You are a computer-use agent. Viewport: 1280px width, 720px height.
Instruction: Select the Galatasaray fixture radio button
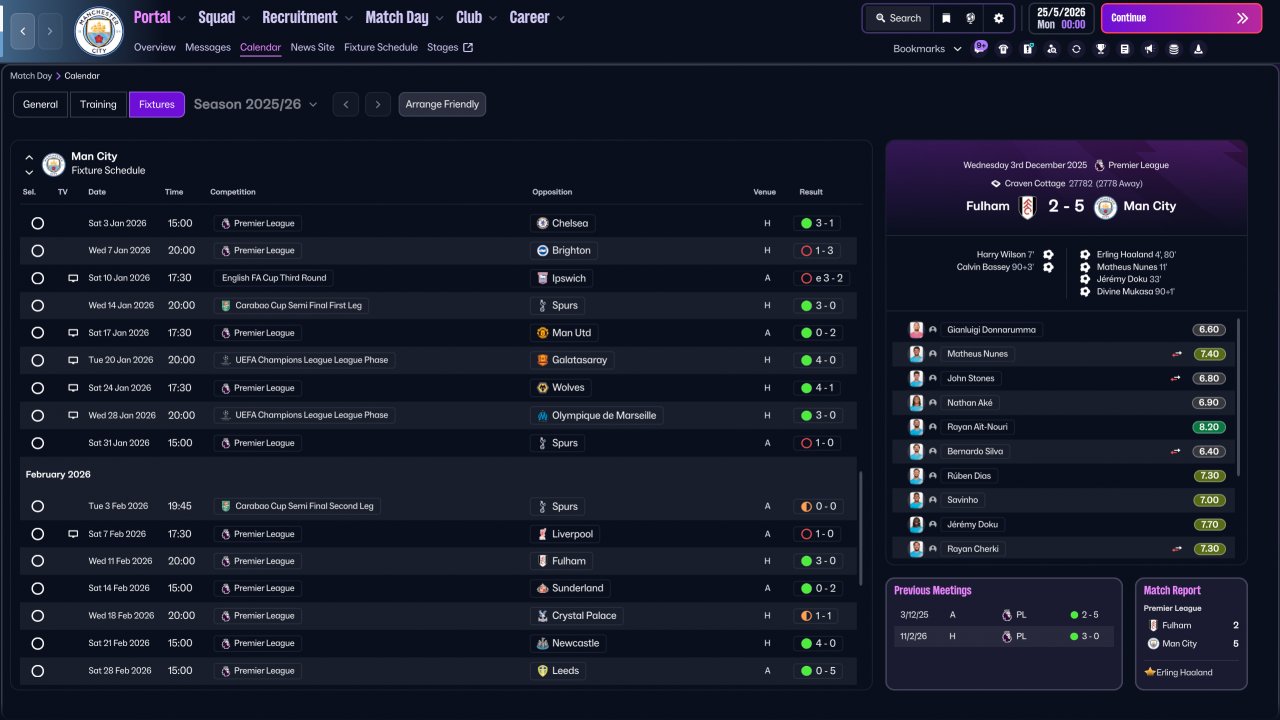click(38, 360)
